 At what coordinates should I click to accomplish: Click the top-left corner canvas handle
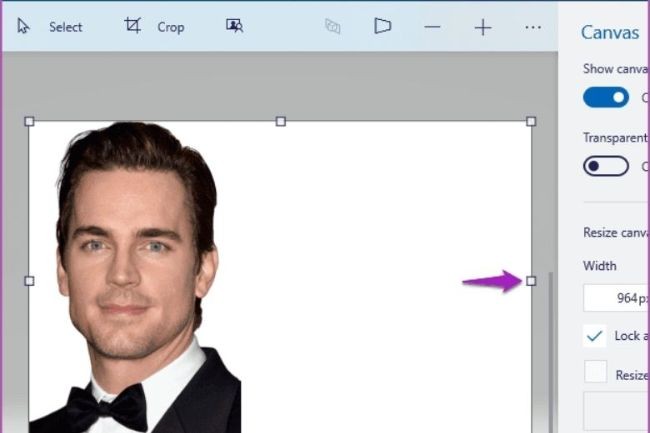tap(29, 121)
